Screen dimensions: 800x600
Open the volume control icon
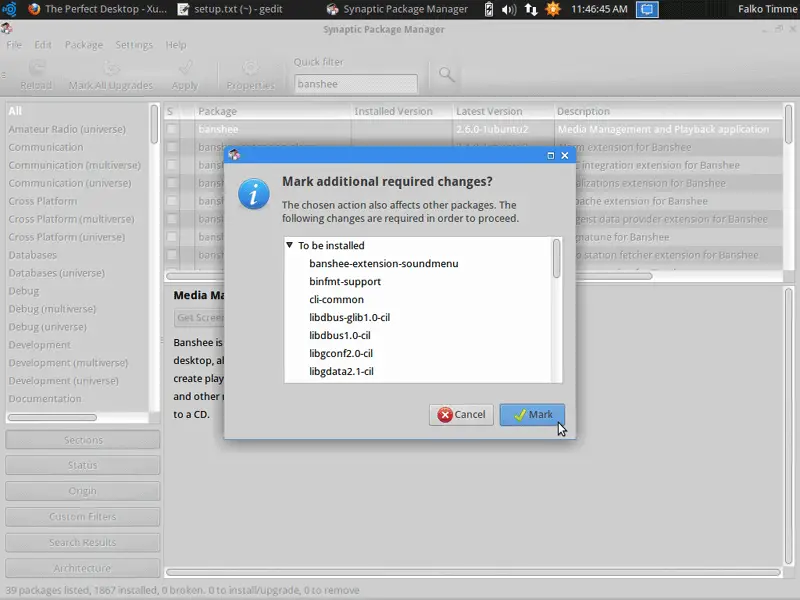(509, 9)
